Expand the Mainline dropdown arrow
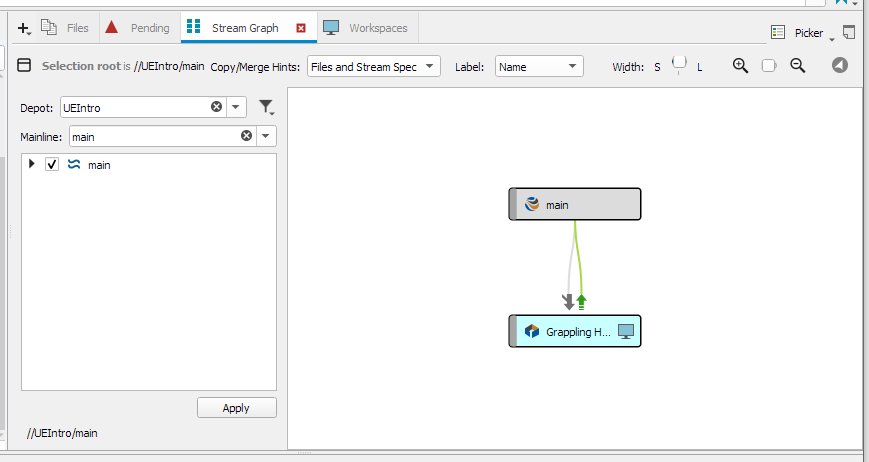The height and width of the screenshot is (462, 869). 266,136
